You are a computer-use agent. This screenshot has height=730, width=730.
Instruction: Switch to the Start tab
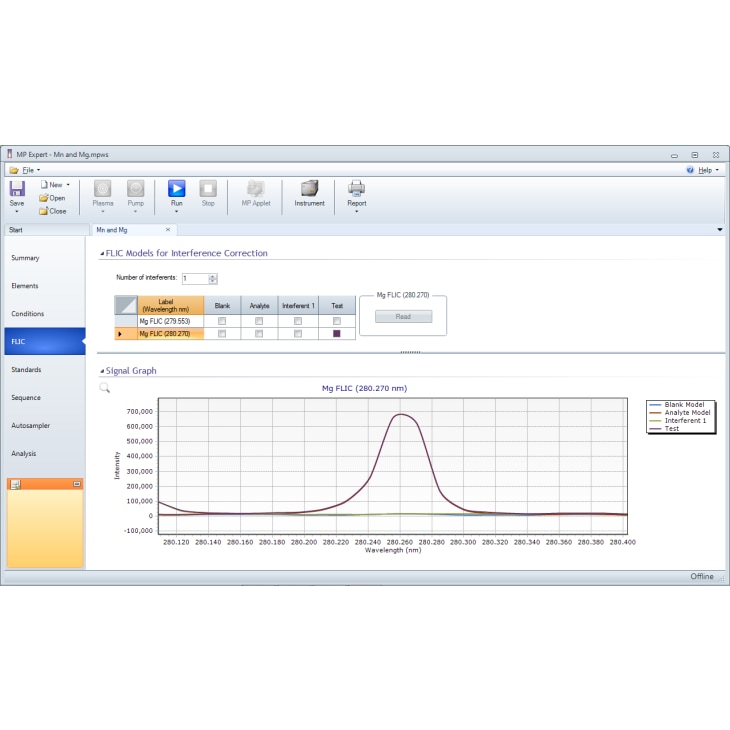[16, 230]
